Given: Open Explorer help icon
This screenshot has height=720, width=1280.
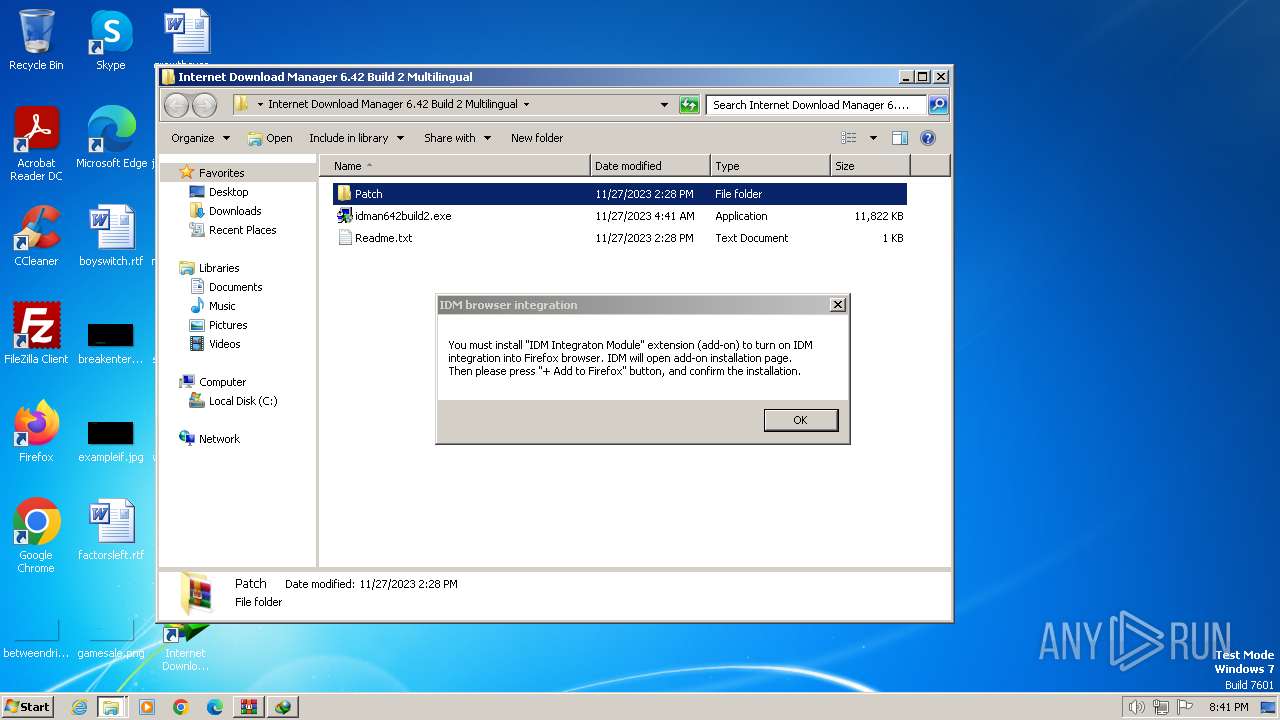Looking at the screenshot, I should point(928,138).
